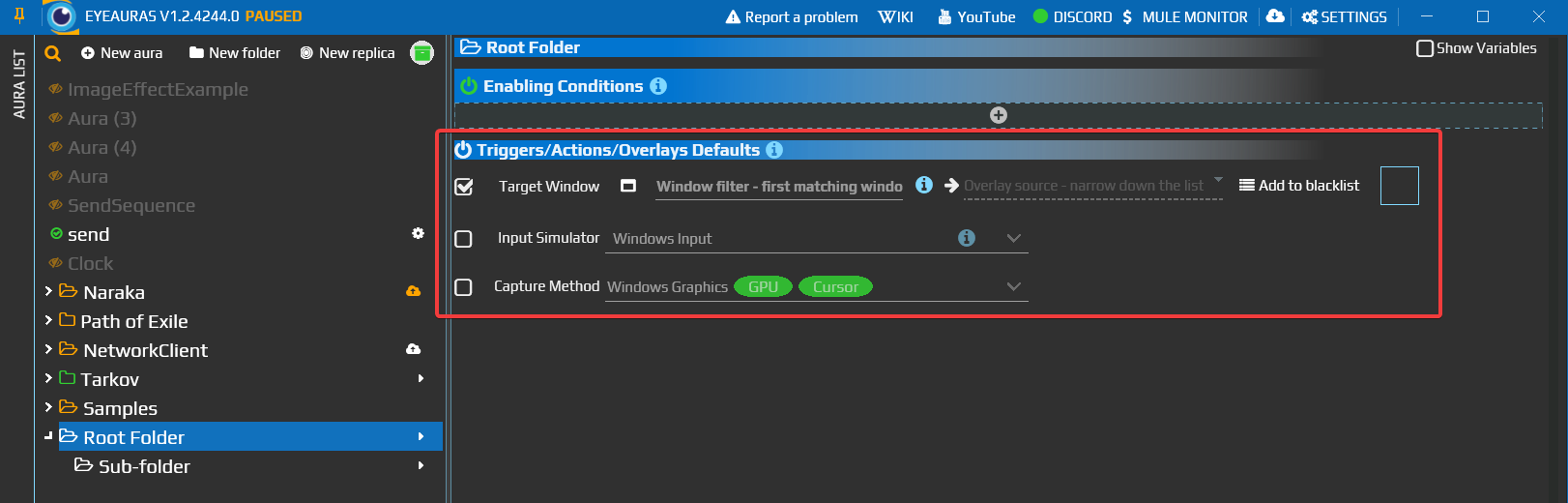Open the Input Simulator dropdown

[x=1013, y=238]
